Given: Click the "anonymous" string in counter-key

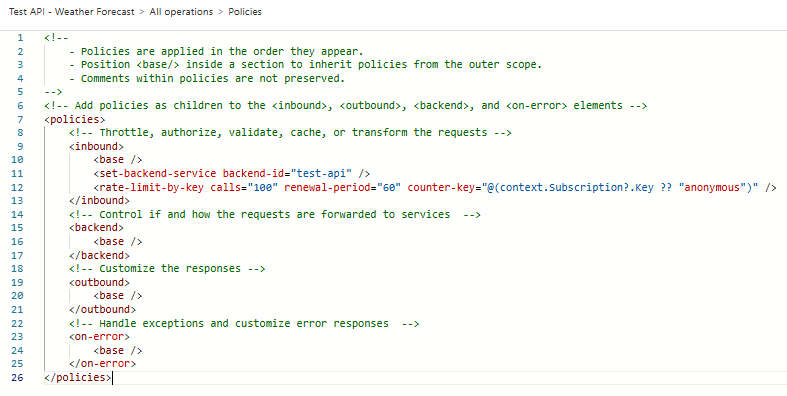Looking at the screenshot, I should click(x=712, y=187).
